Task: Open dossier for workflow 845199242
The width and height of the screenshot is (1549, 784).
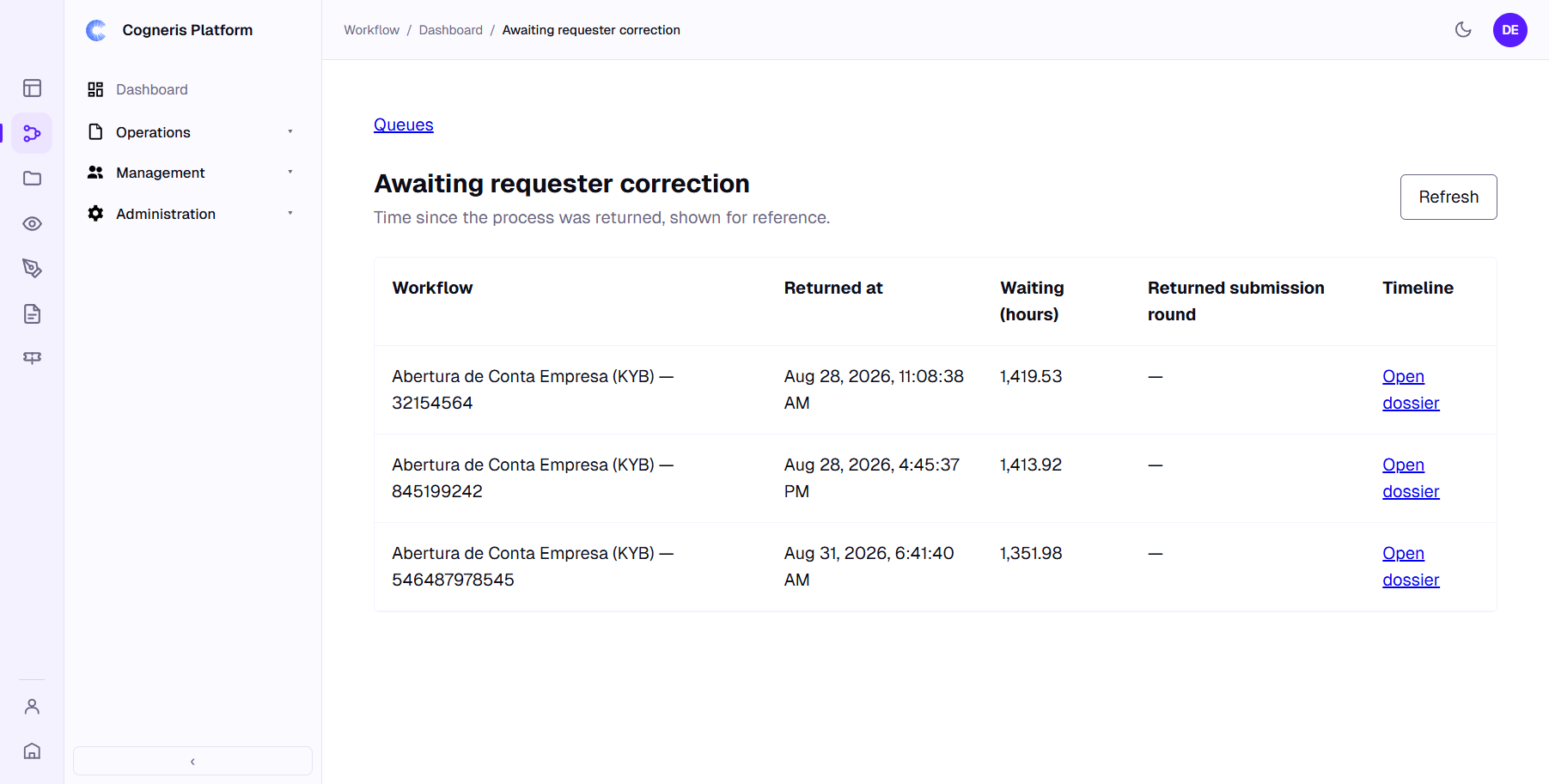Action: [x=1411, y=478]
